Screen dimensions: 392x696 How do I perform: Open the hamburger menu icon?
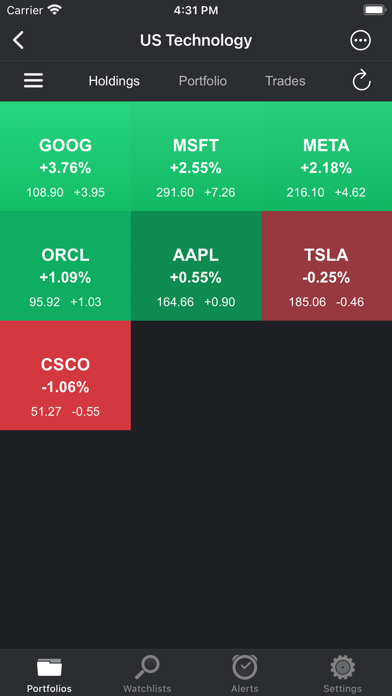coord(33,81)
